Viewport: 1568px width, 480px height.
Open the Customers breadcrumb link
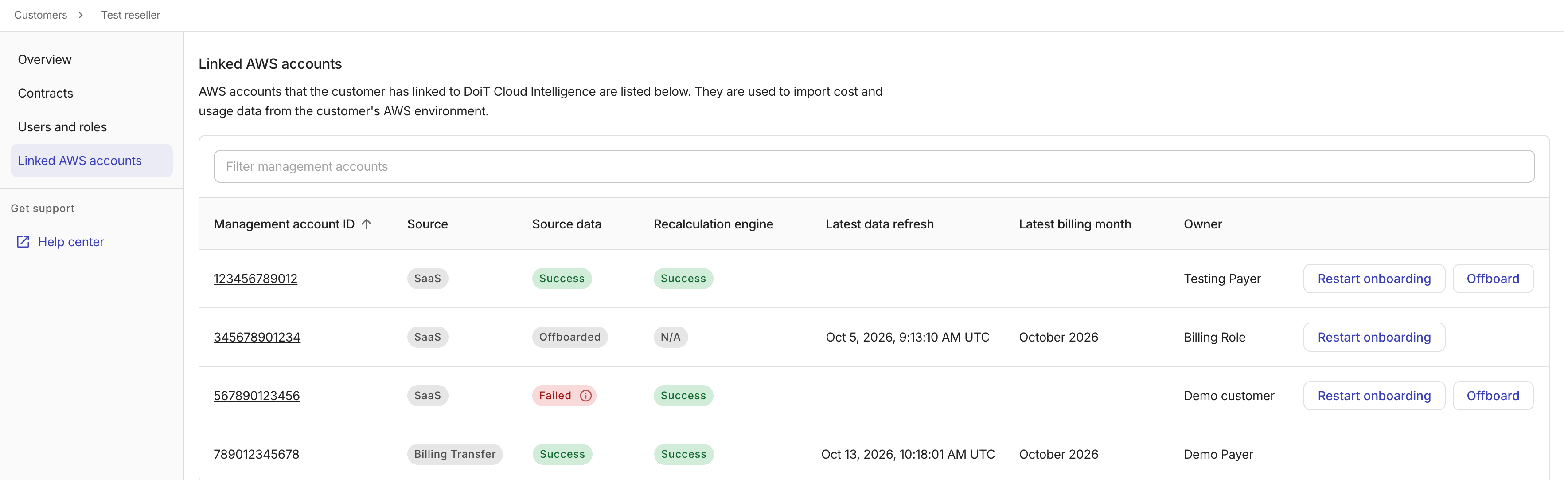point(41,15)
